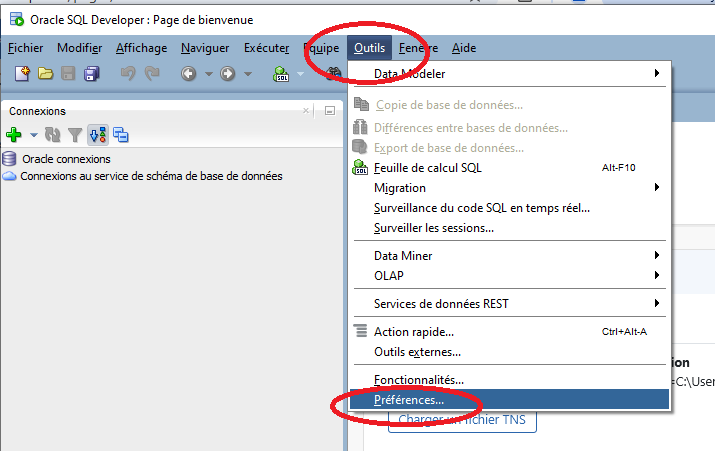Open the Equipe menu

point(321,48)
